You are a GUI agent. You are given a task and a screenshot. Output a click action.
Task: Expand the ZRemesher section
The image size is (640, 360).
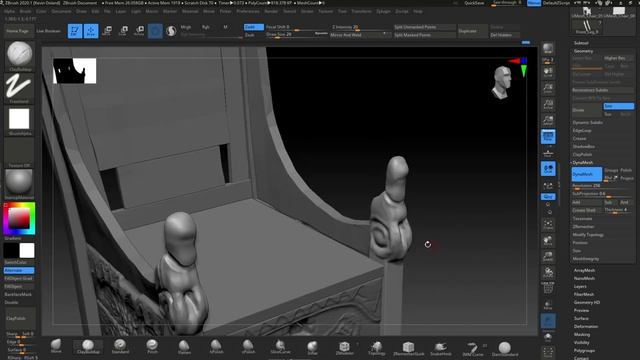point(583,227)
